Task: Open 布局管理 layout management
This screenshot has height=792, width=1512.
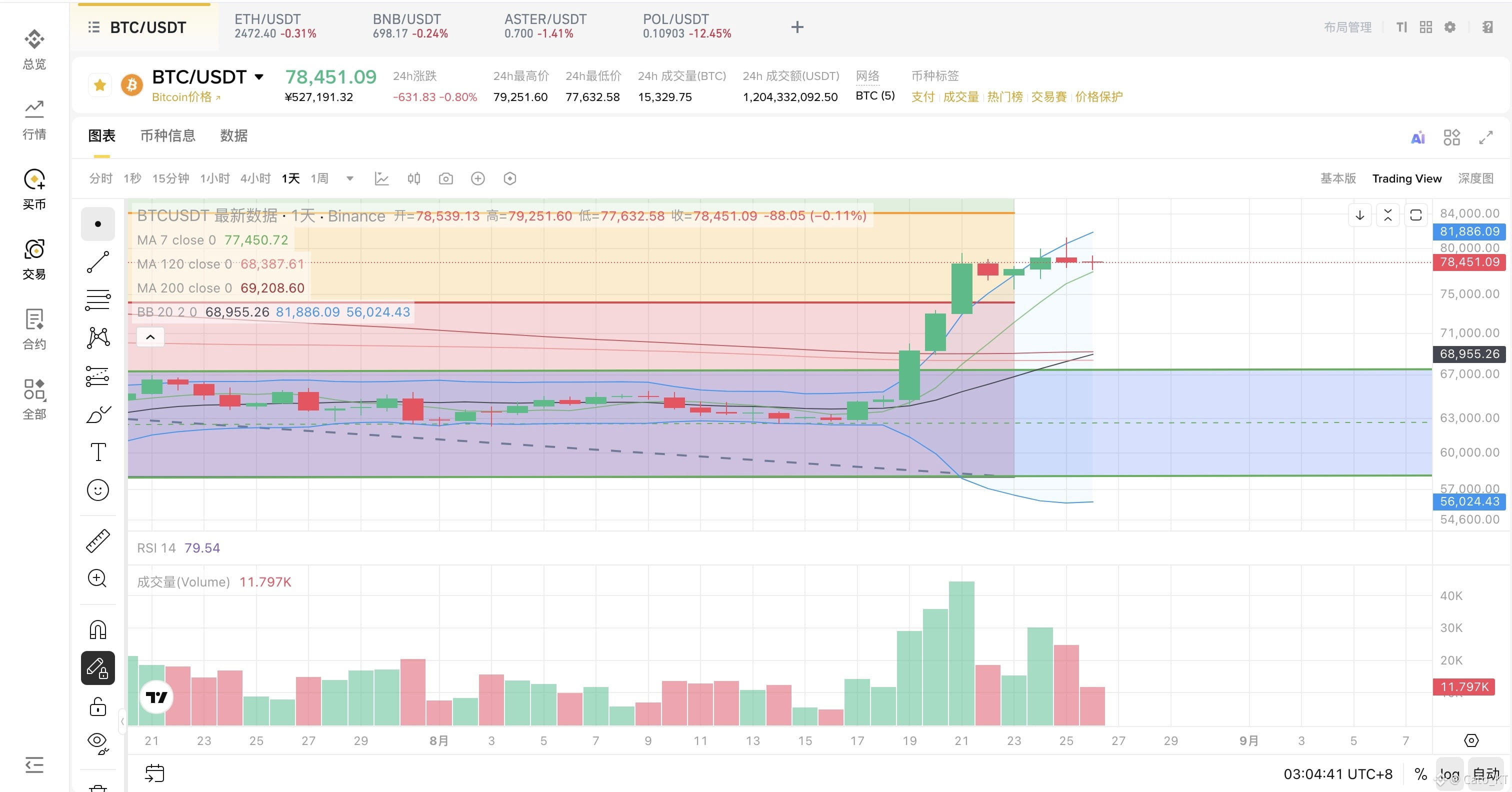Action: (1347, 27)
